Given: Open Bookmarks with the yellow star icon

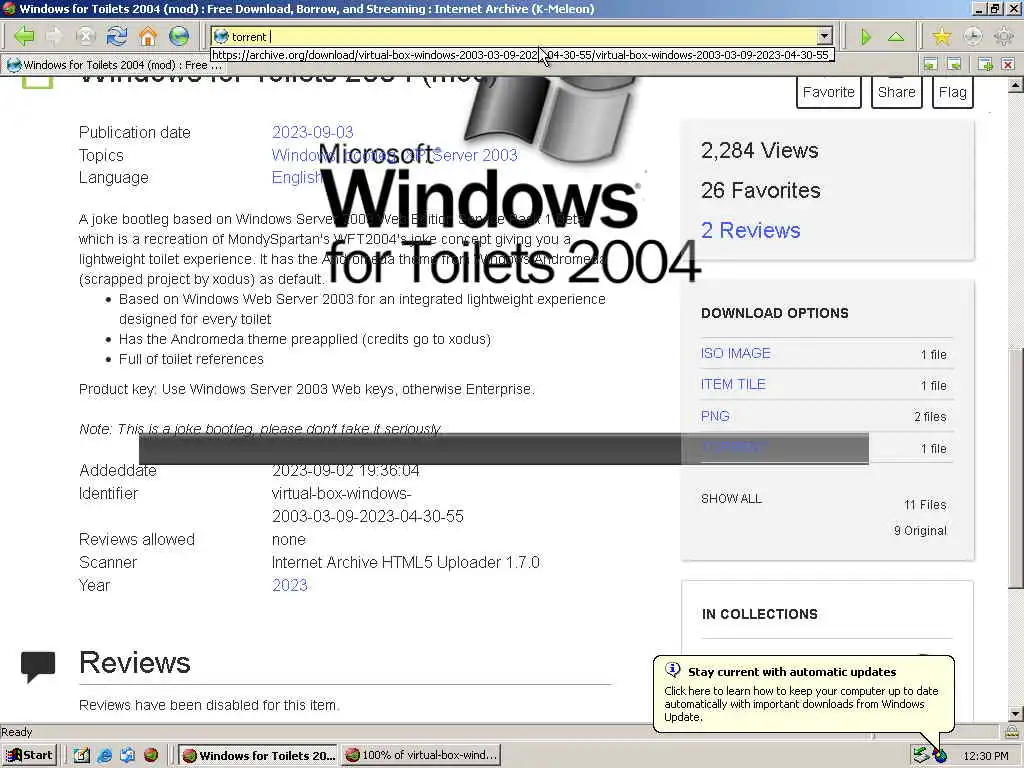Looking at the screenshot, I should [941, 37].
